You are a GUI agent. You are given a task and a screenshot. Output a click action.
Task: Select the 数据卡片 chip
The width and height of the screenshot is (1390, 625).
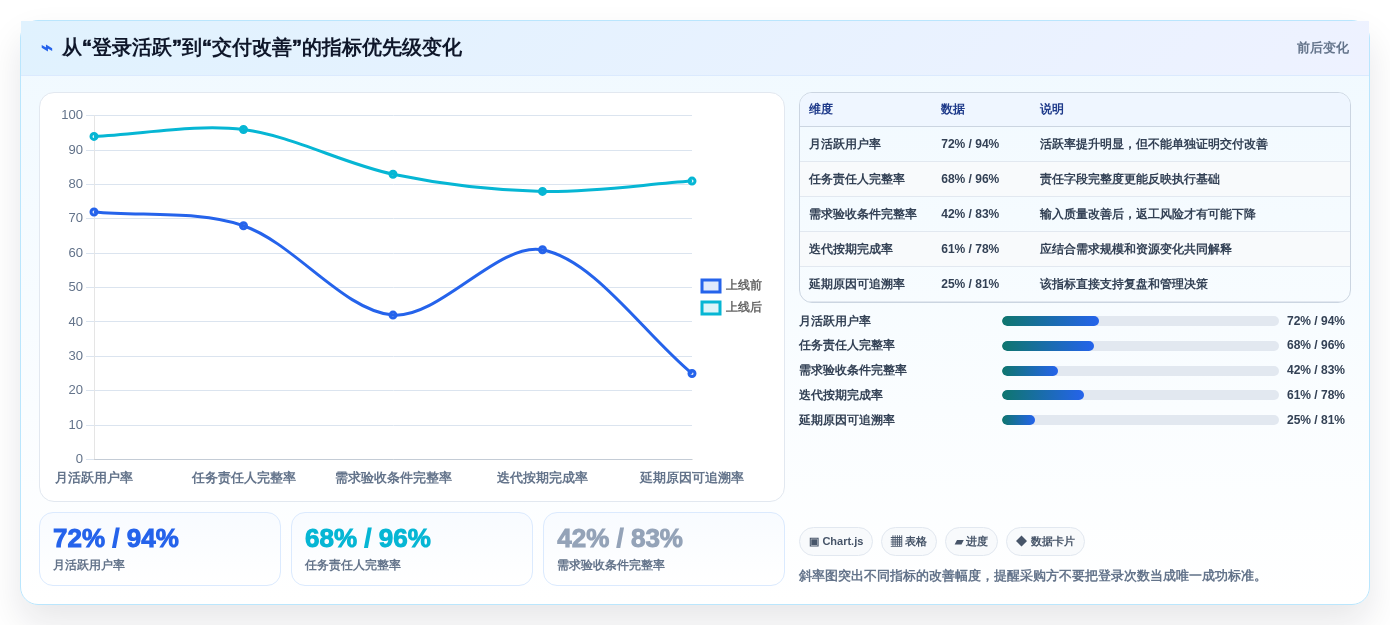tap(1045, 542)
